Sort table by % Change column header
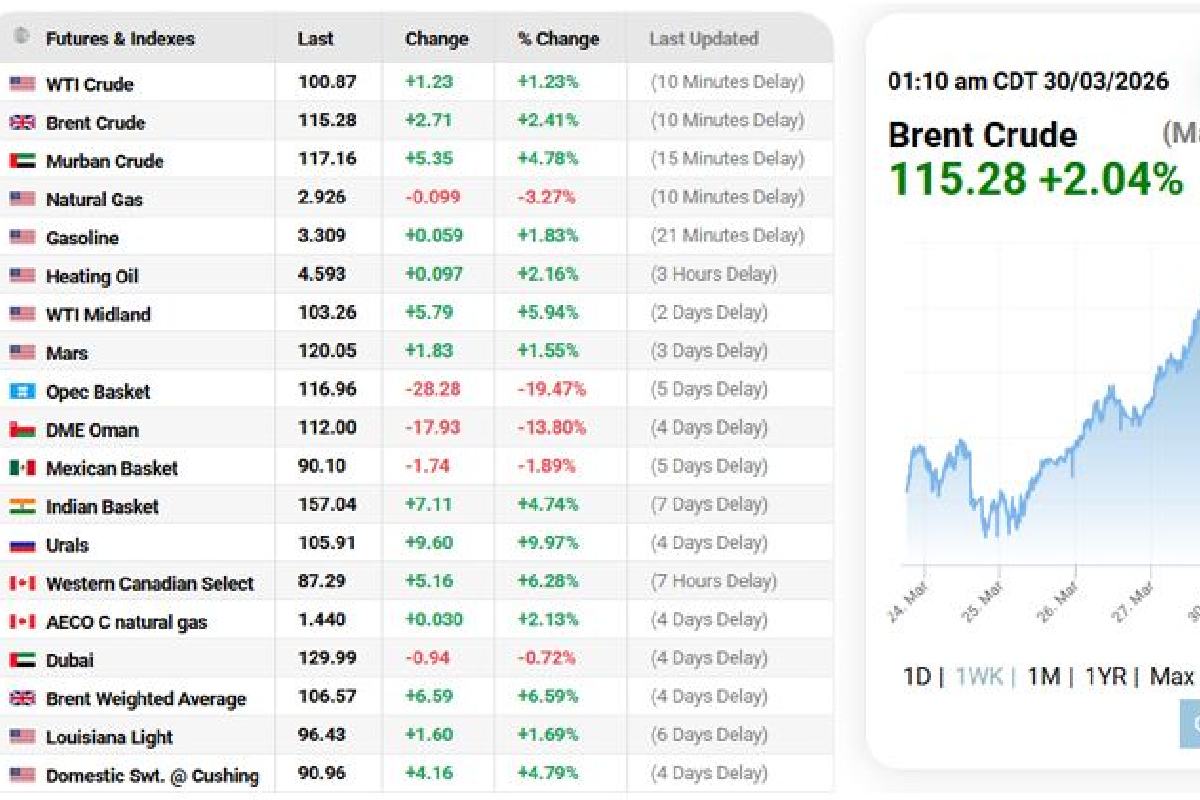The height and width of the screenshot is (800, 1200). click(558, 39)
